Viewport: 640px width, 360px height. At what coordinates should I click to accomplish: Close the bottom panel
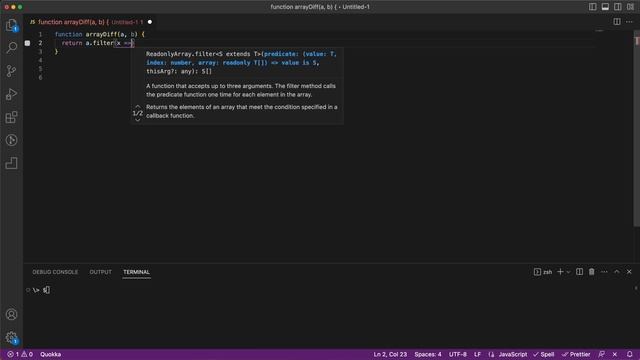629,272
